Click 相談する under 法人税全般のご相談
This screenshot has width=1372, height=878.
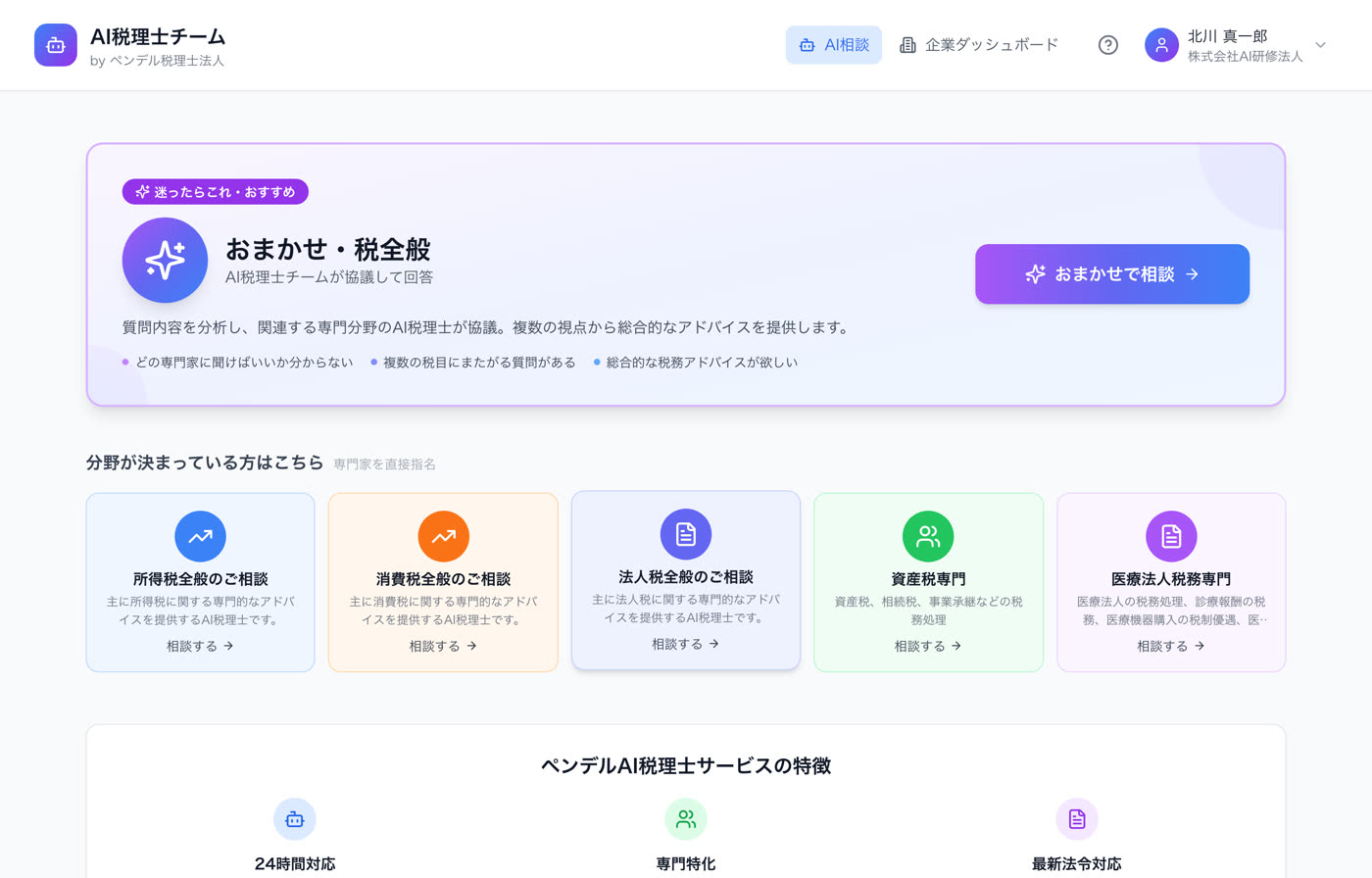(x=686, y=644)
